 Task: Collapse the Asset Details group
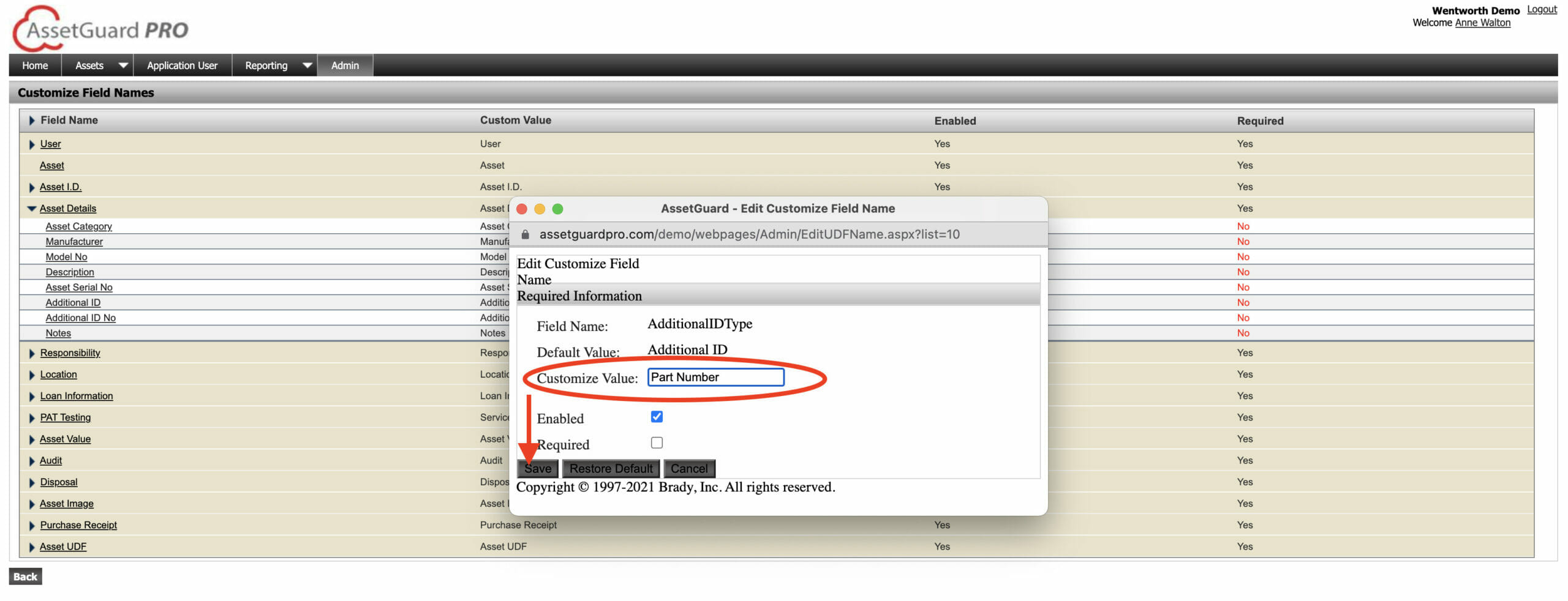[x=32, y=209]
